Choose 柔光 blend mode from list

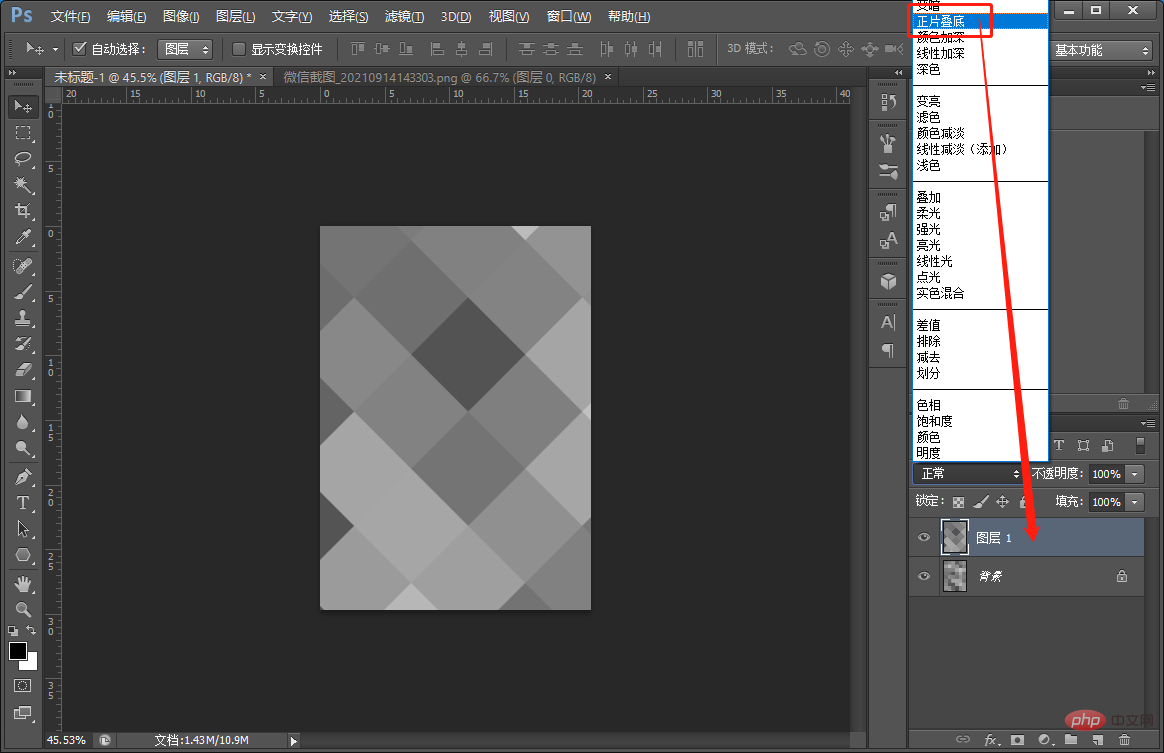[929, 213]
